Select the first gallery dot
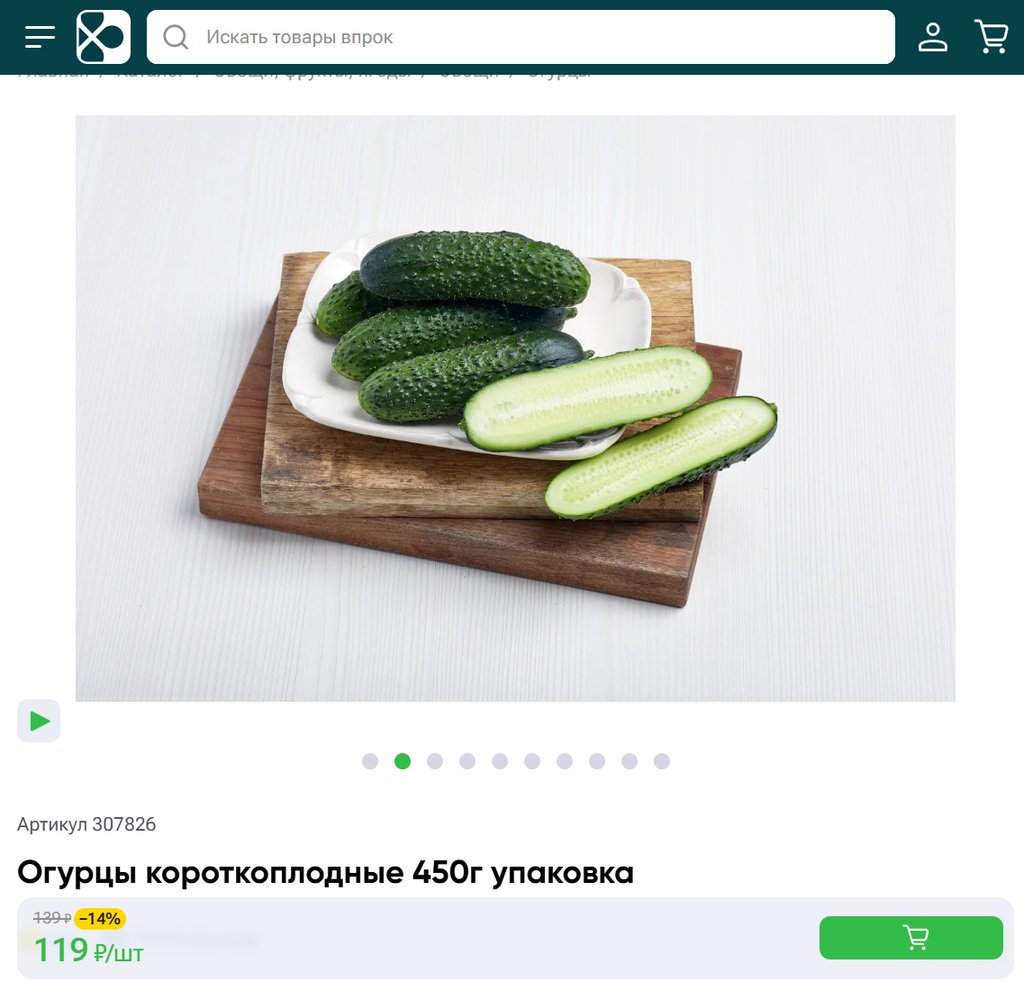Screen dimensions: 1024x982 [x=370, y=761]
